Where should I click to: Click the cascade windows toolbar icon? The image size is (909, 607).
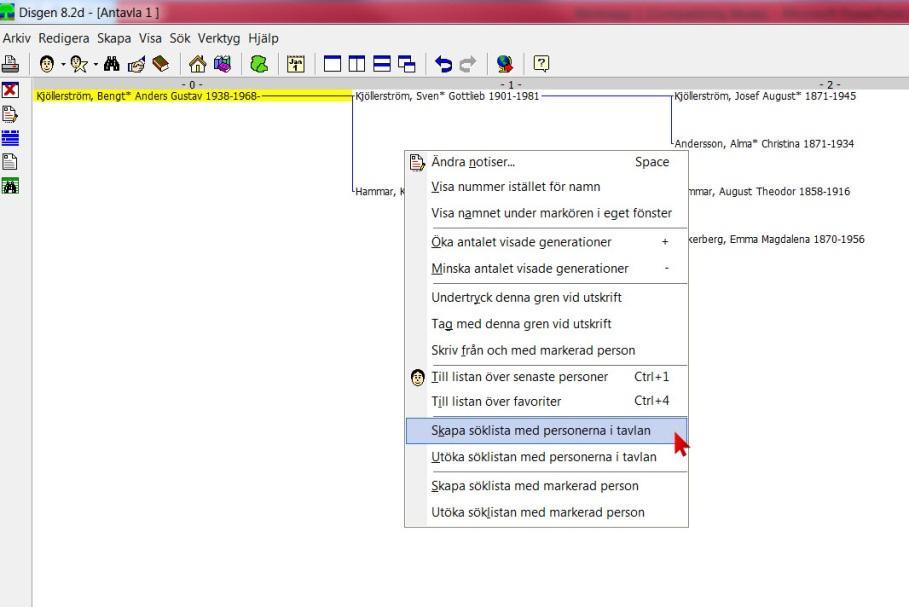click(407, 64)
